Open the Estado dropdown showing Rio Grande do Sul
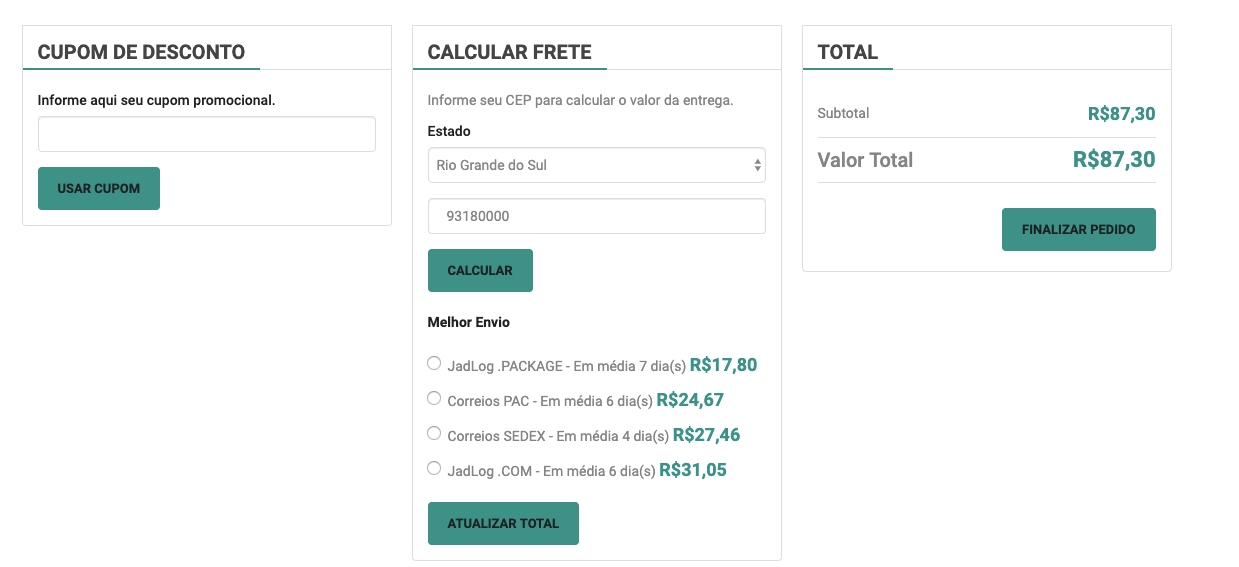 tap(596, 166)
